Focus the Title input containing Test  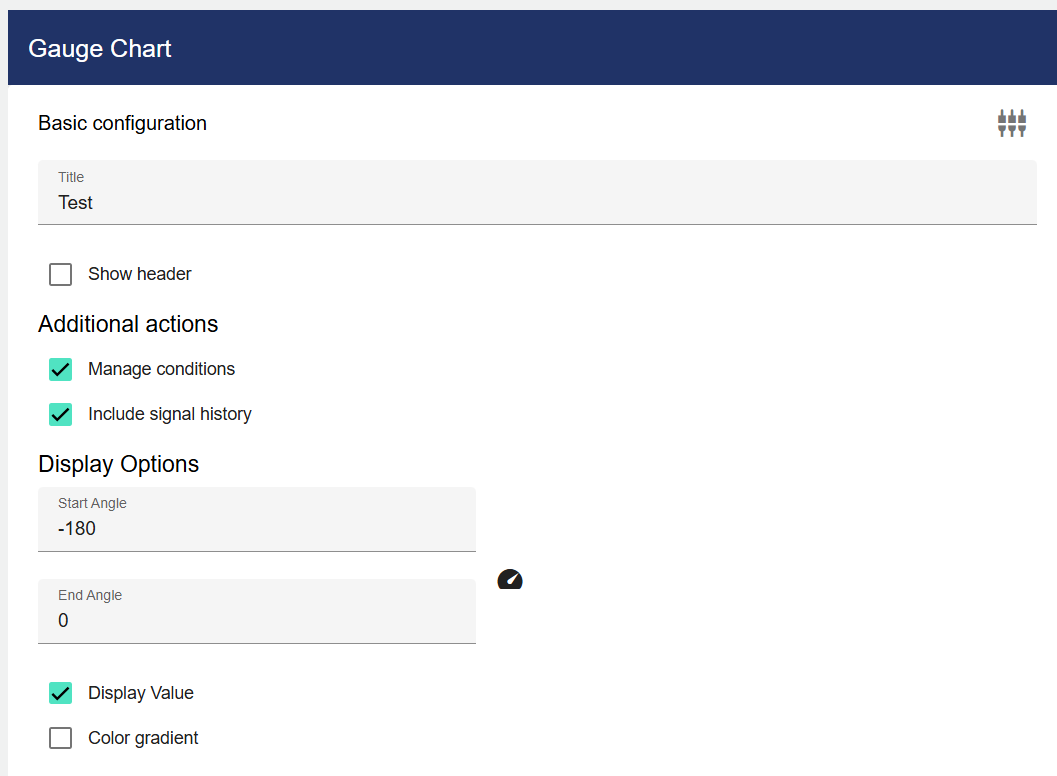(x=536, y=203)
